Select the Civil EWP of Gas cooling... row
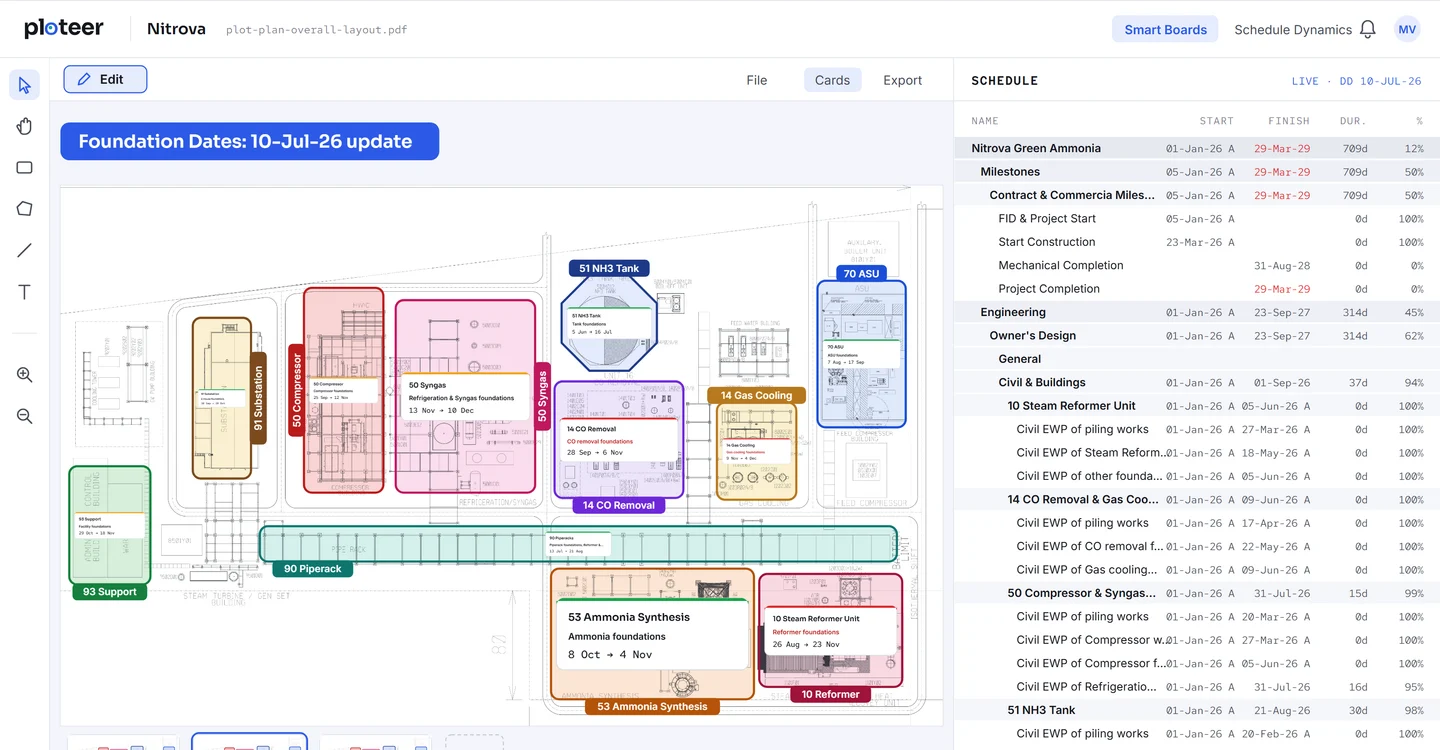1440x750 pixels. point(1197,570)
